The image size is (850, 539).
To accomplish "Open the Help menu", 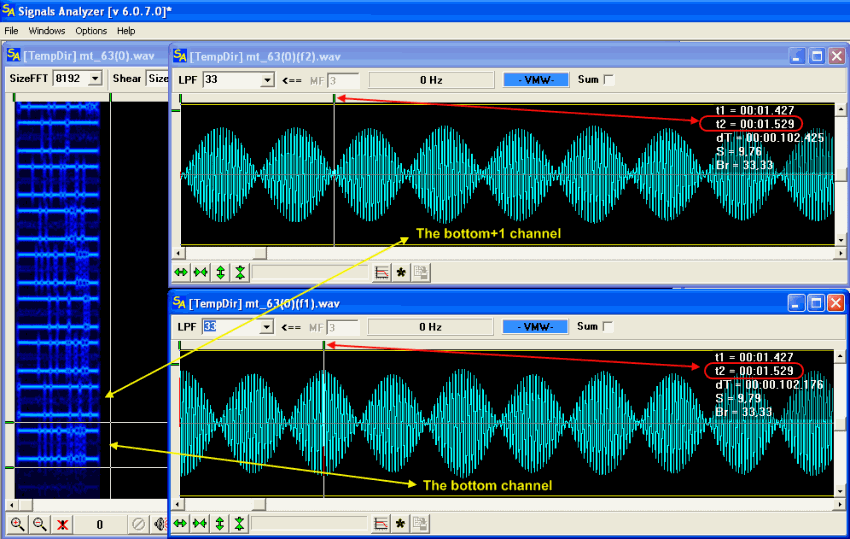I will point(126,31).
